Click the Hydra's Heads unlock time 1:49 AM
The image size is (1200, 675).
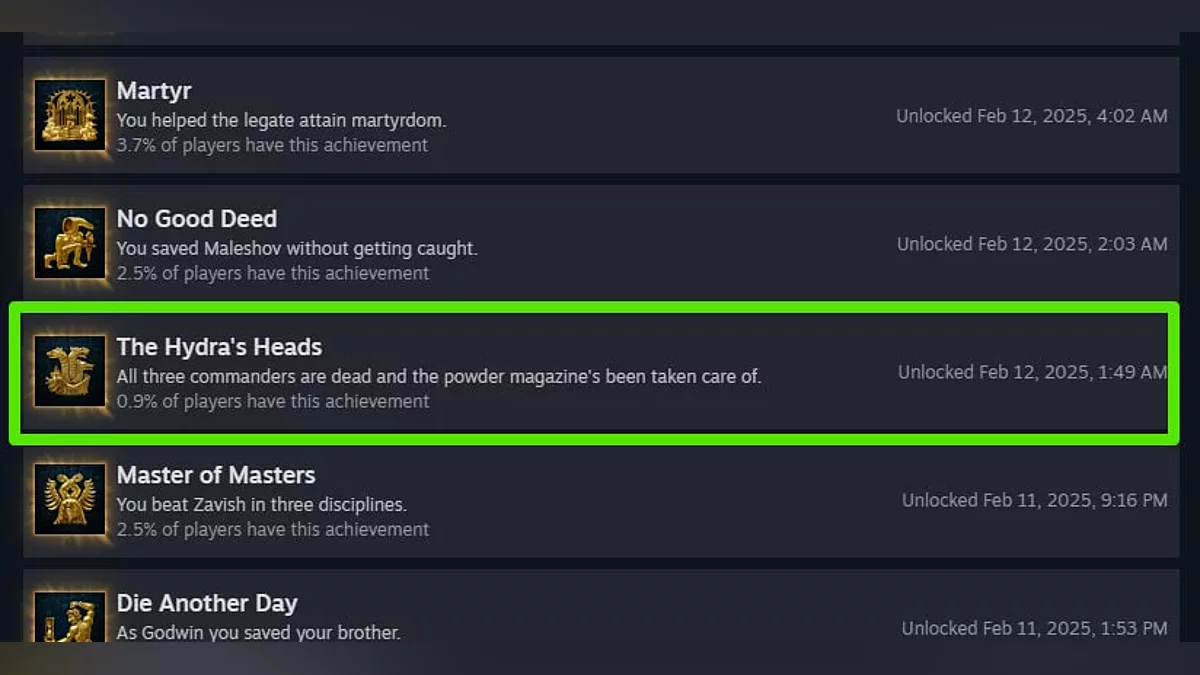[1032, 372]
